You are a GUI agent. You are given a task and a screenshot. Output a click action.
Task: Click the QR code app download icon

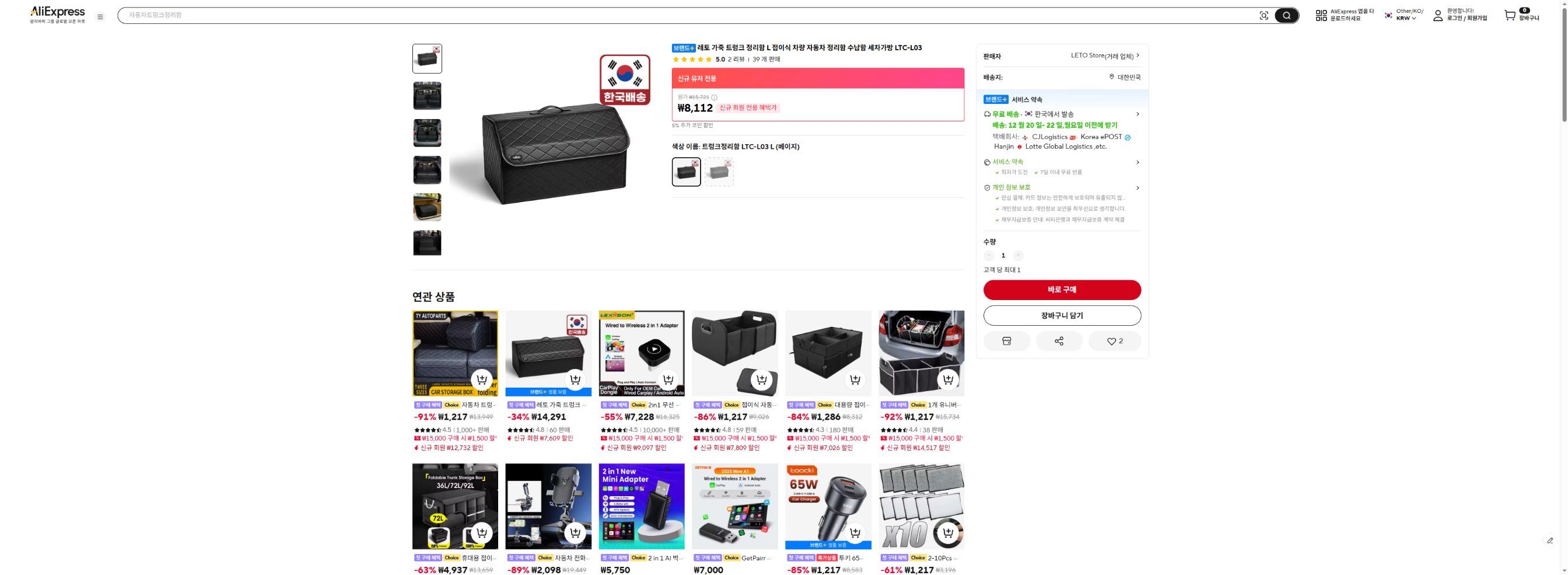click(x=1321, y=15)
